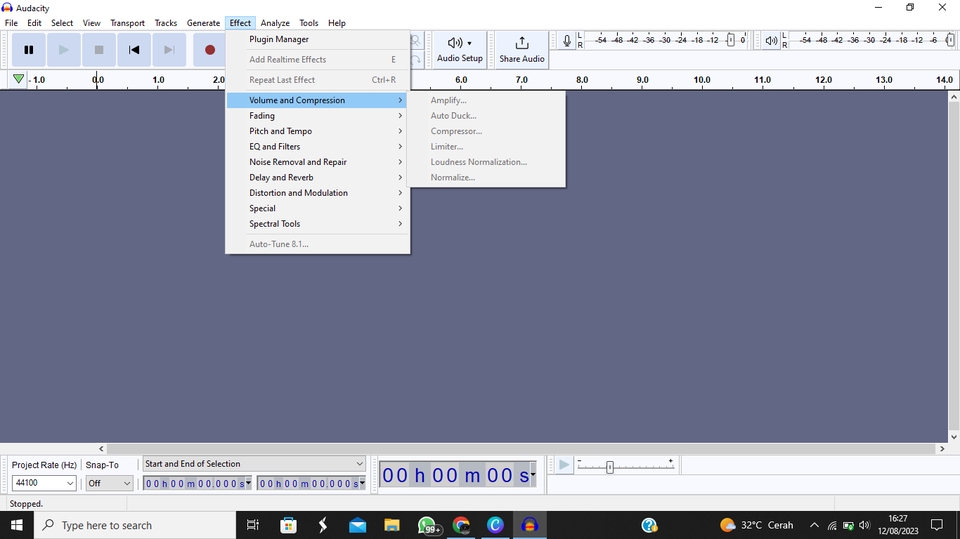Viewport: 960px width, 539px height.
Task: Click the vertical scrollbar down arrow
Action: click(x=954, y=437)
